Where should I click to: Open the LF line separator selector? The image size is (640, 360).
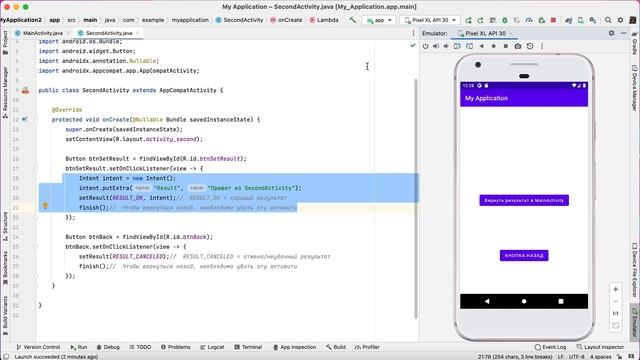click(561, 356)
